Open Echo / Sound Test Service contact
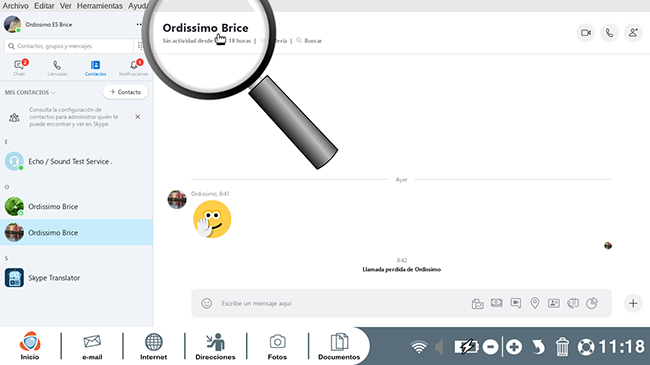 (x=76, y=161)
